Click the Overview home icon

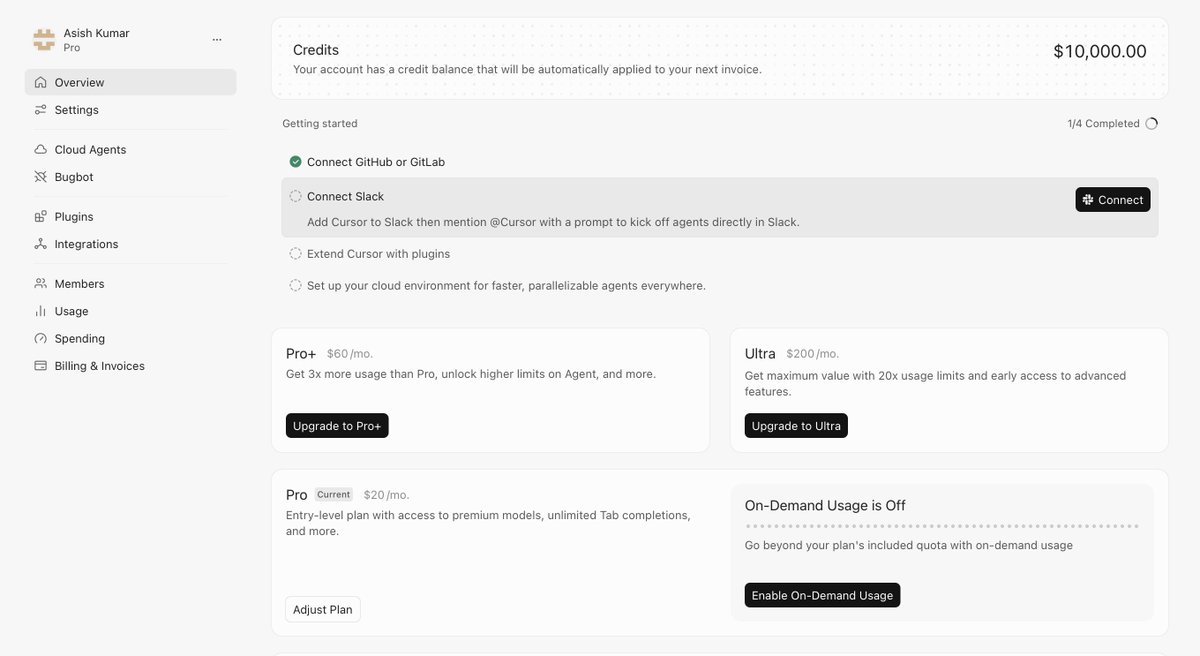pos(41,82)
